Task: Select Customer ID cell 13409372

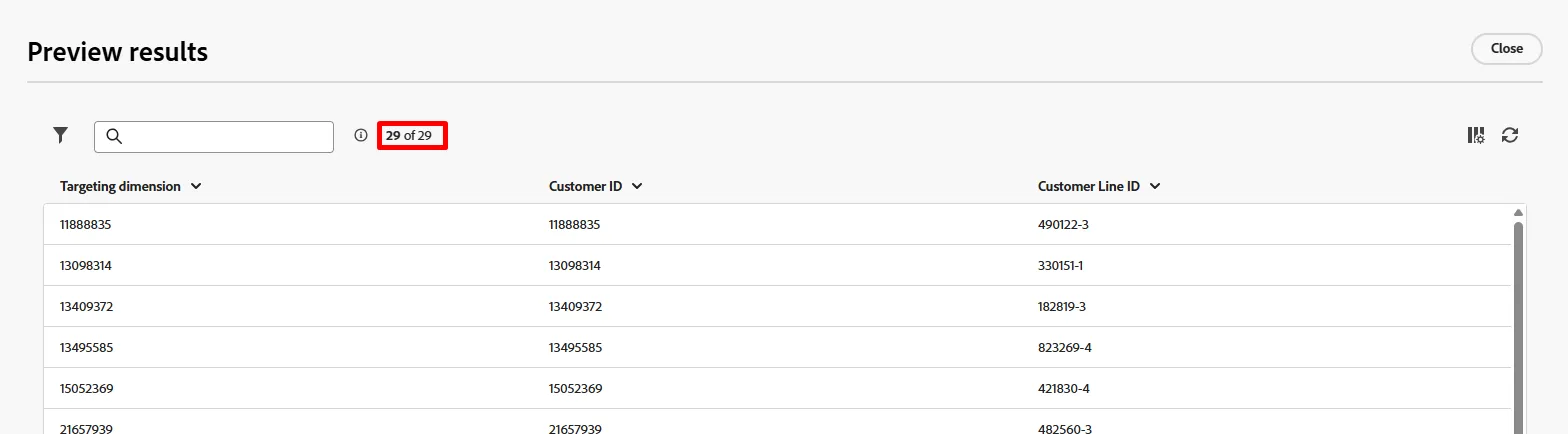Action: (575, 307)
